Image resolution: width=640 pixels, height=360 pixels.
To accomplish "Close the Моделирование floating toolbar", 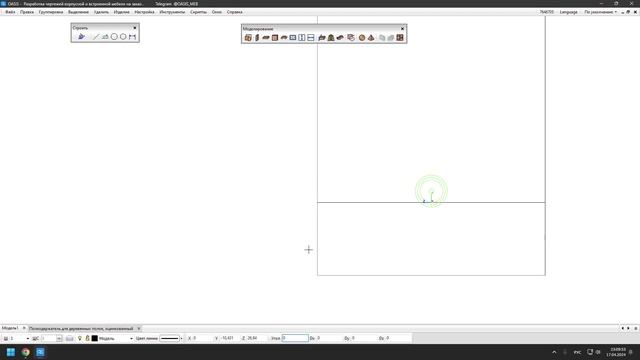I will point(402,29).
